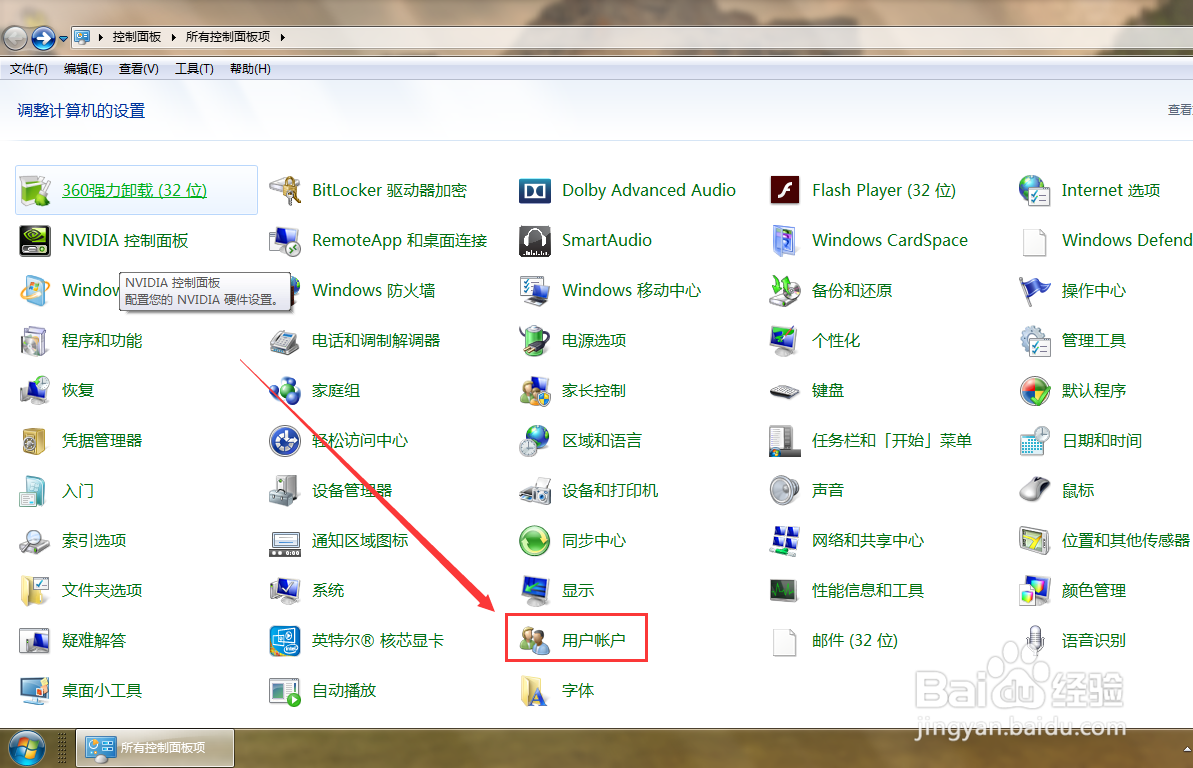Open the 工具(T) menu
1193x768 pixels.
(194, 69)
